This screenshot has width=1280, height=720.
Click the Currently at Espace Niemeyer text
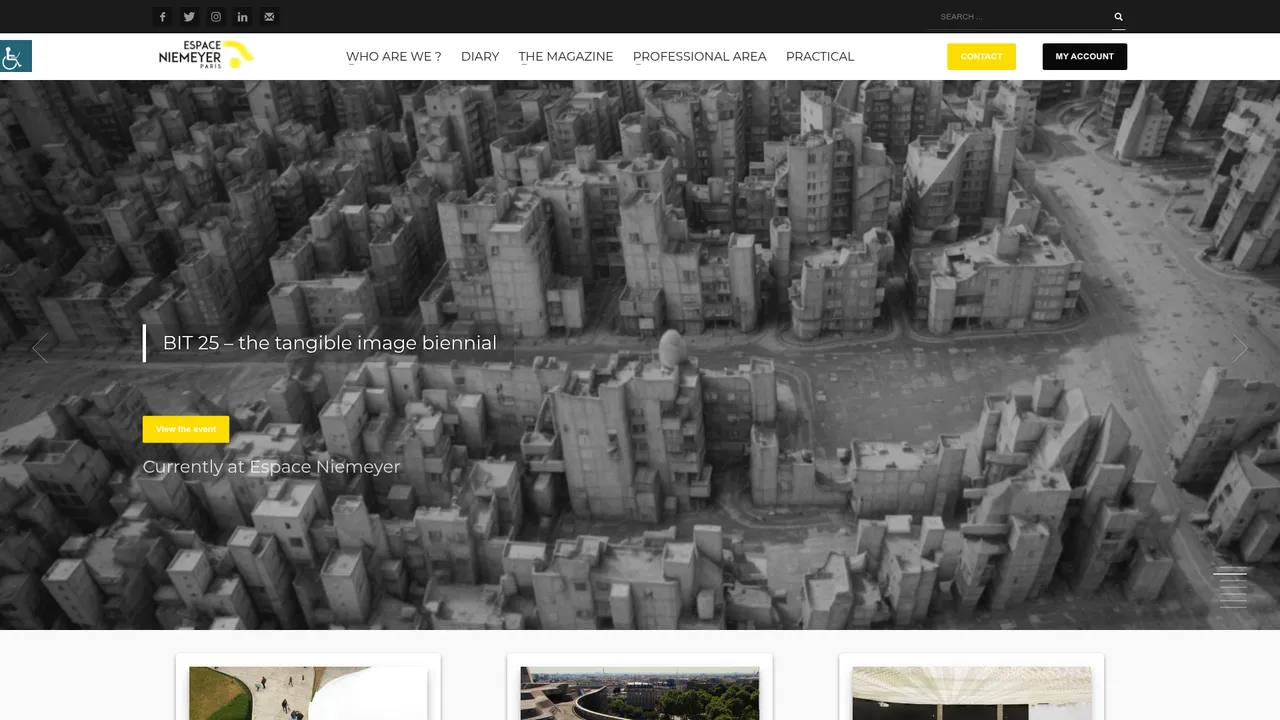(272, 467)
